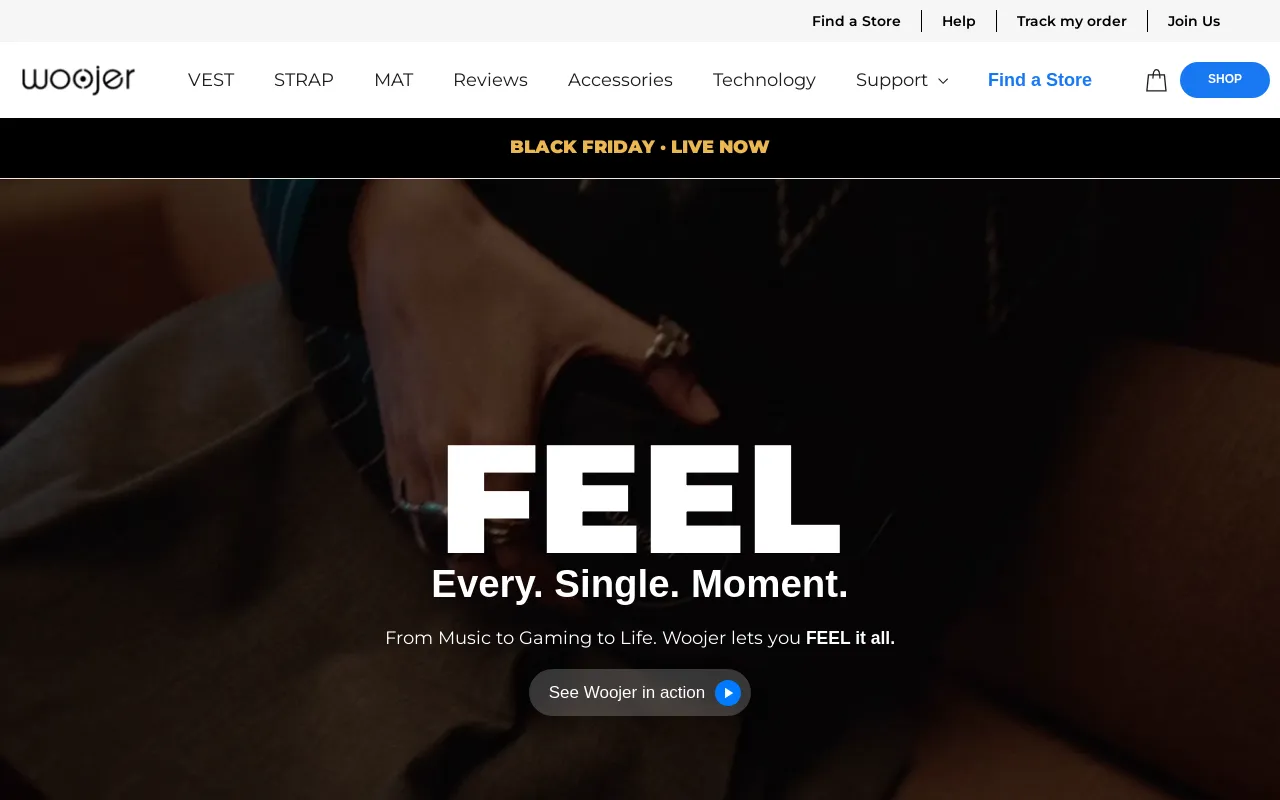Click See Woojer in action button
The image size is (1280, 800).
(x=640, y=692)
